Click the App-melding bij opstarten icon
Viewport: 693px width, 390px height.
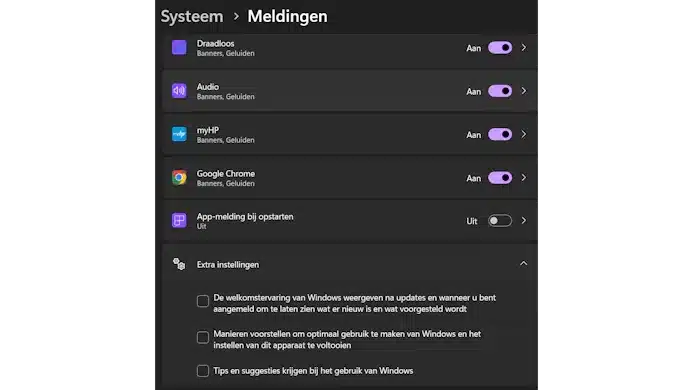coord(179,220)
